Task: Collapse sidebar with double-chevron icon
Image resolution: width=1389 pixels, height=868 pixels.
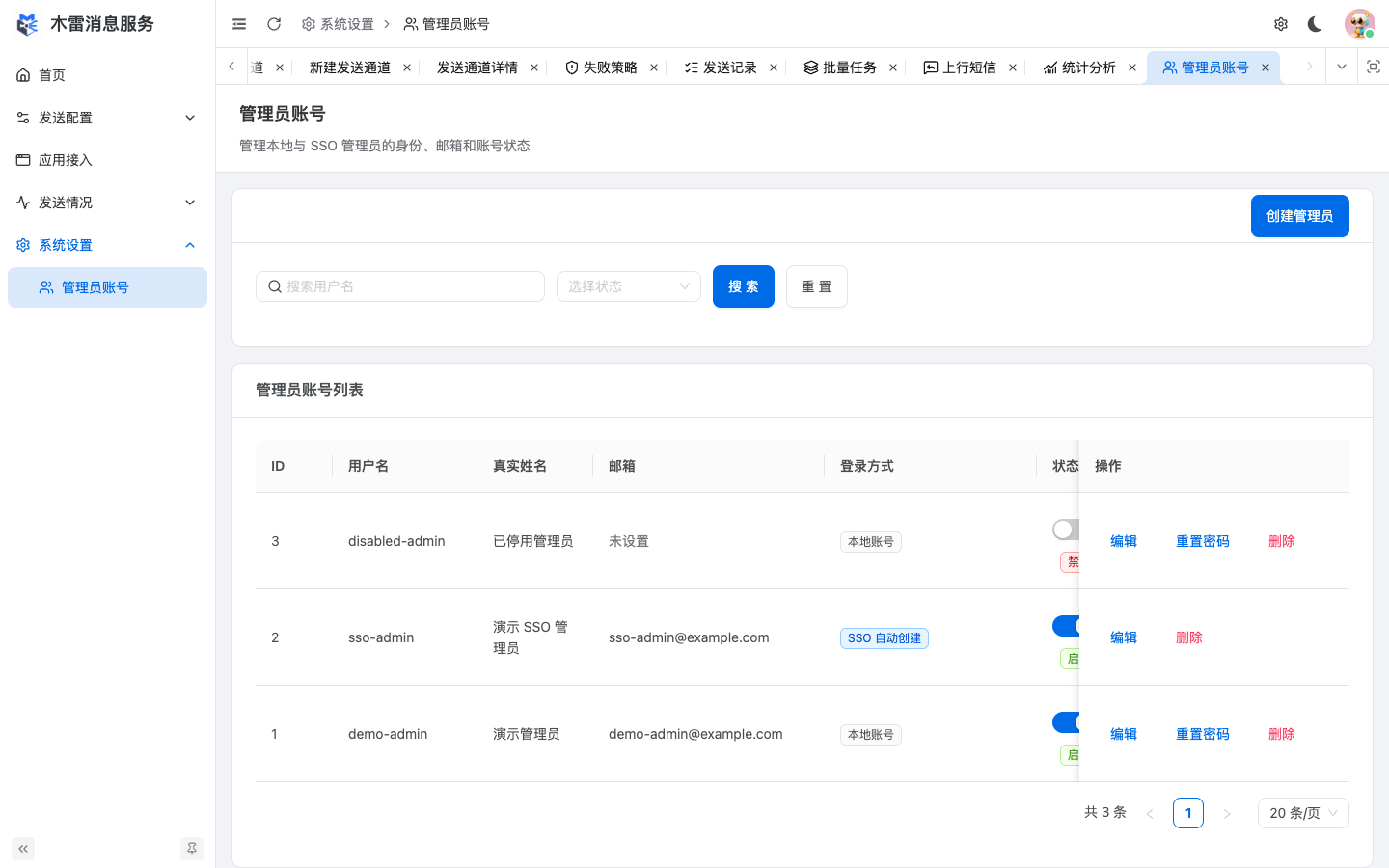Action: pyautogui.click(x=23, y=849)
